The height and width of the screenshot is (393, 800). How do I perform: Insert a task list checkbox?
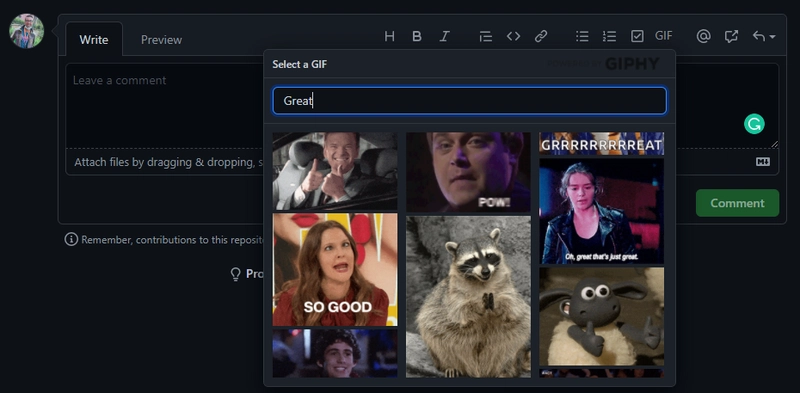[637, 36]
